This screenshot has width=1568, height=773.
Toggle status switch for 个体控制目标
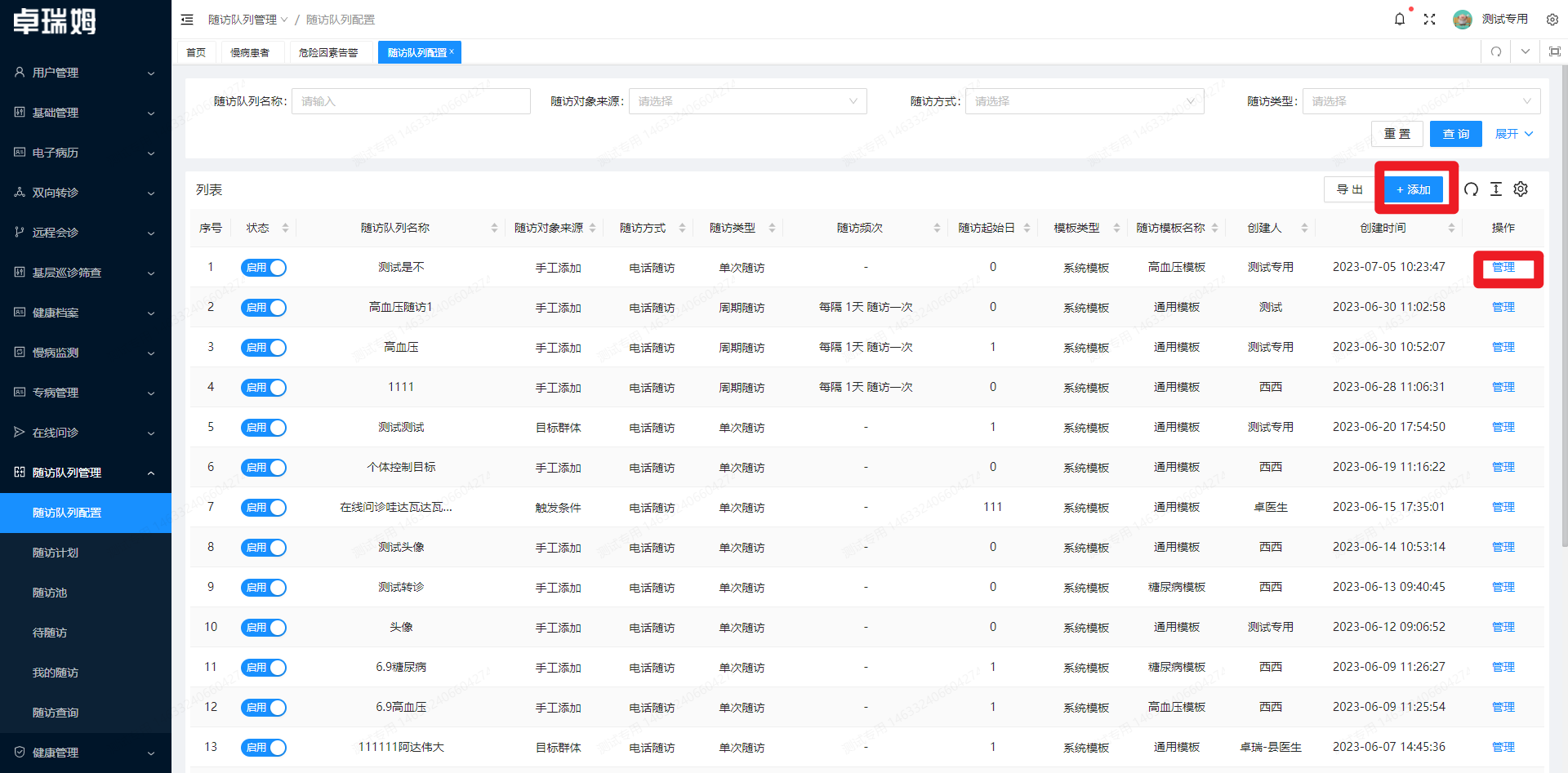(263, 468)
